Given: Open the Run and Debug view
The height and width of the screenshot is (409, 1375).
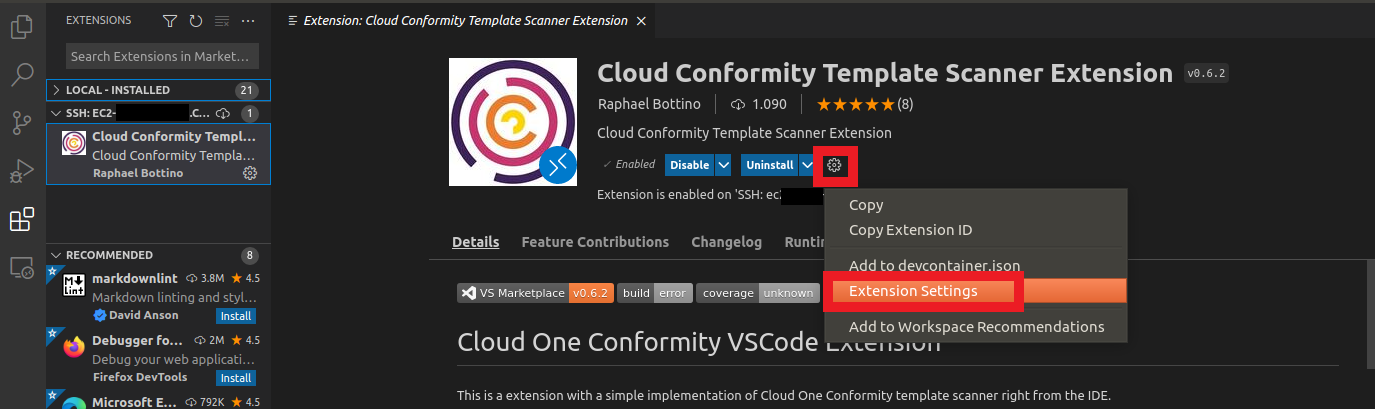Looking at the screenshot, I should pos(22,171).
